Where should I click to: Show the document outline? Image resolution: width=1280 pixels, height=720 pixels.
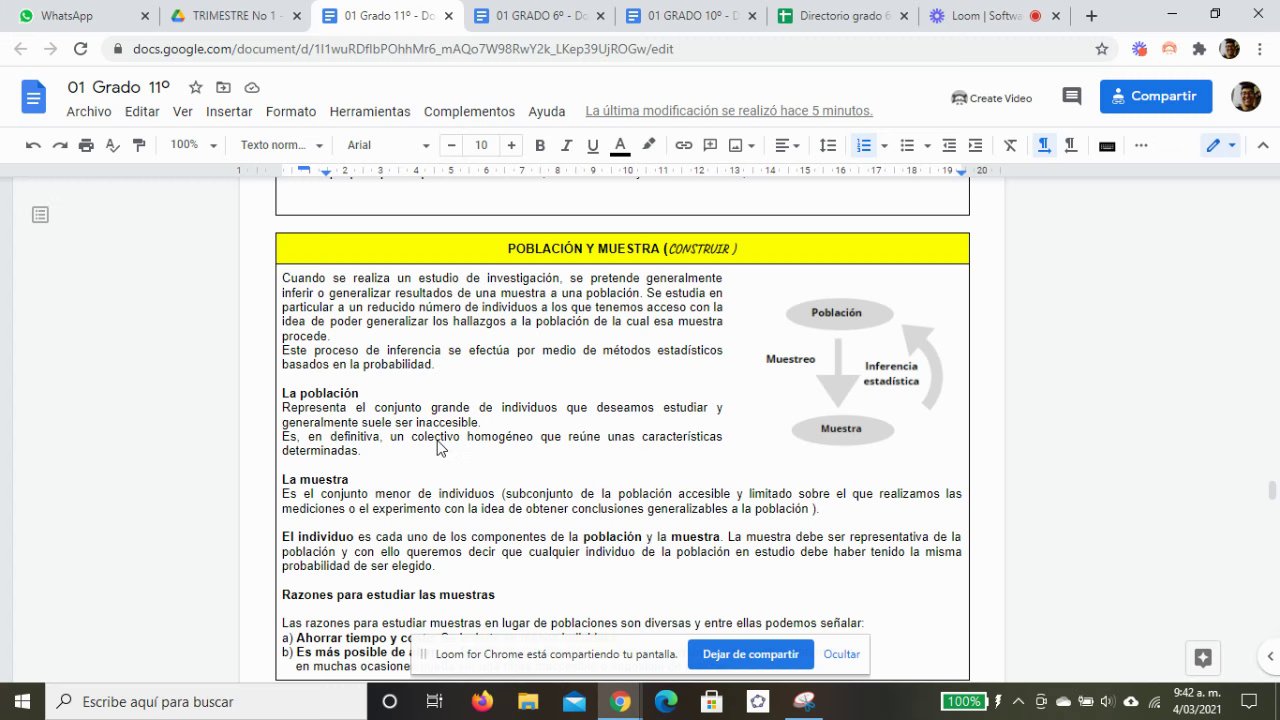coord(40,215)
